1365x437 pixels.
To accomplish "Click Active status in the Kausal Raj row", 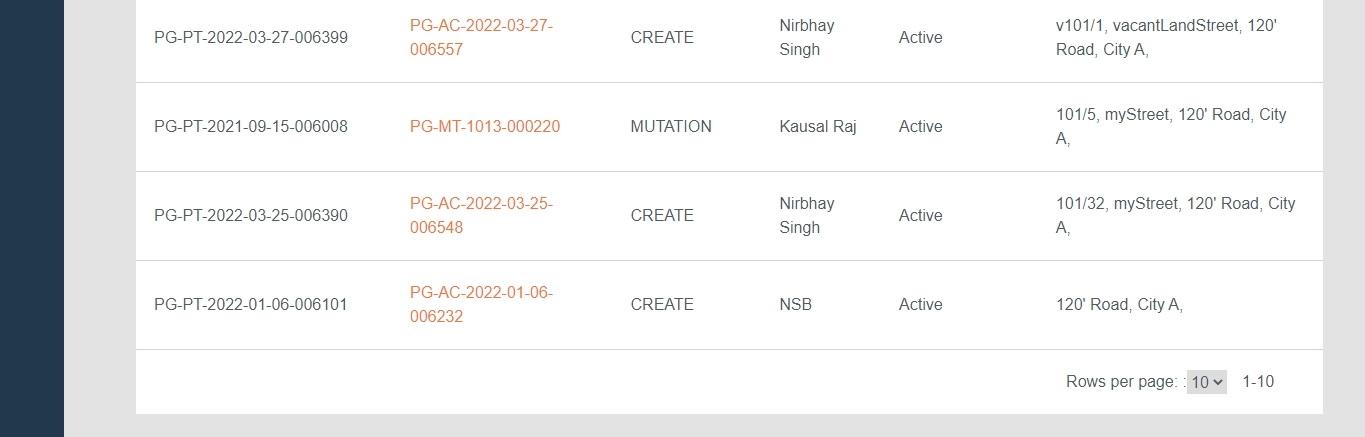I will (x=920, y=127).
